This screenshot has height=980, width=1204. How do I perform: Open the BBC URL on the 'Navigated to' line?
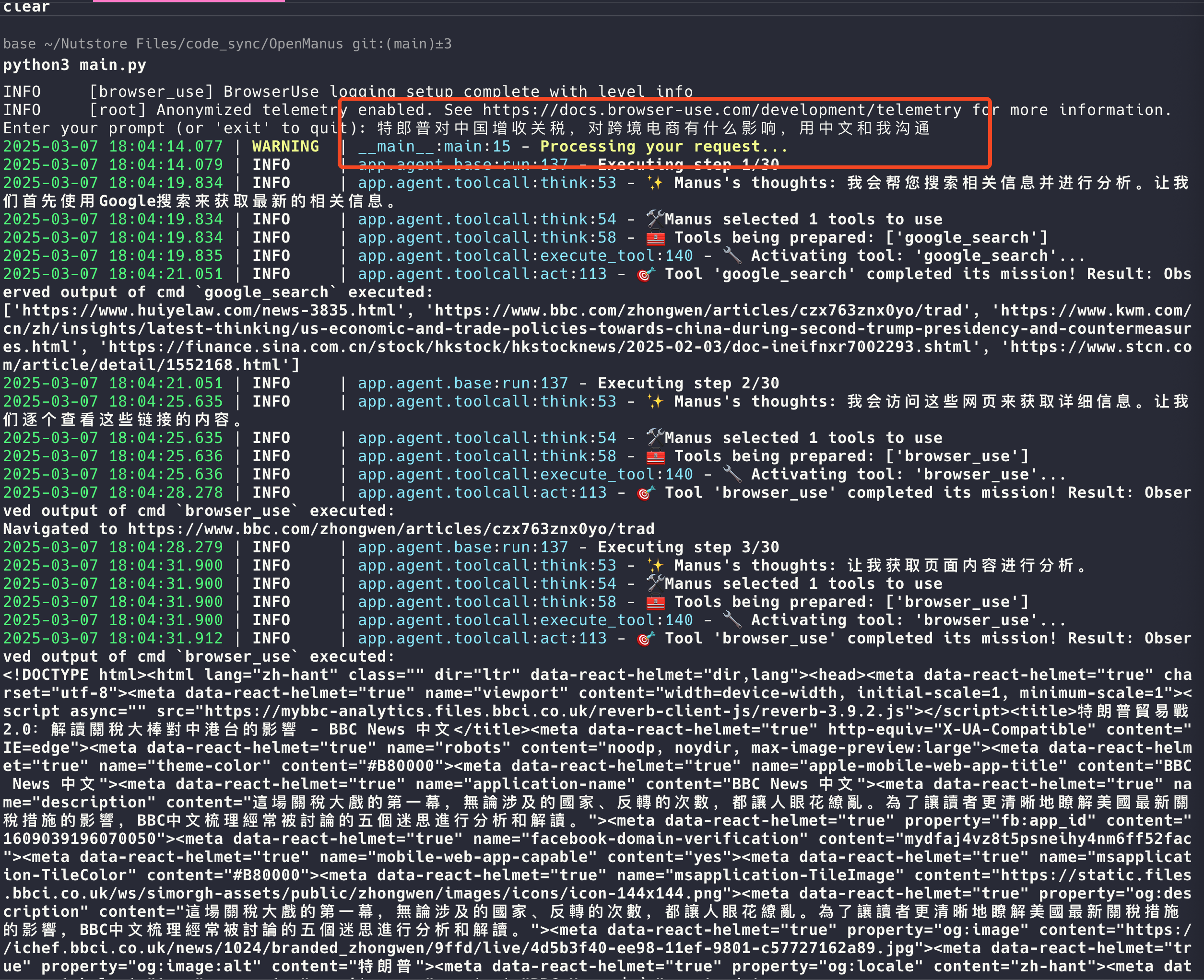tap(391, 529)
